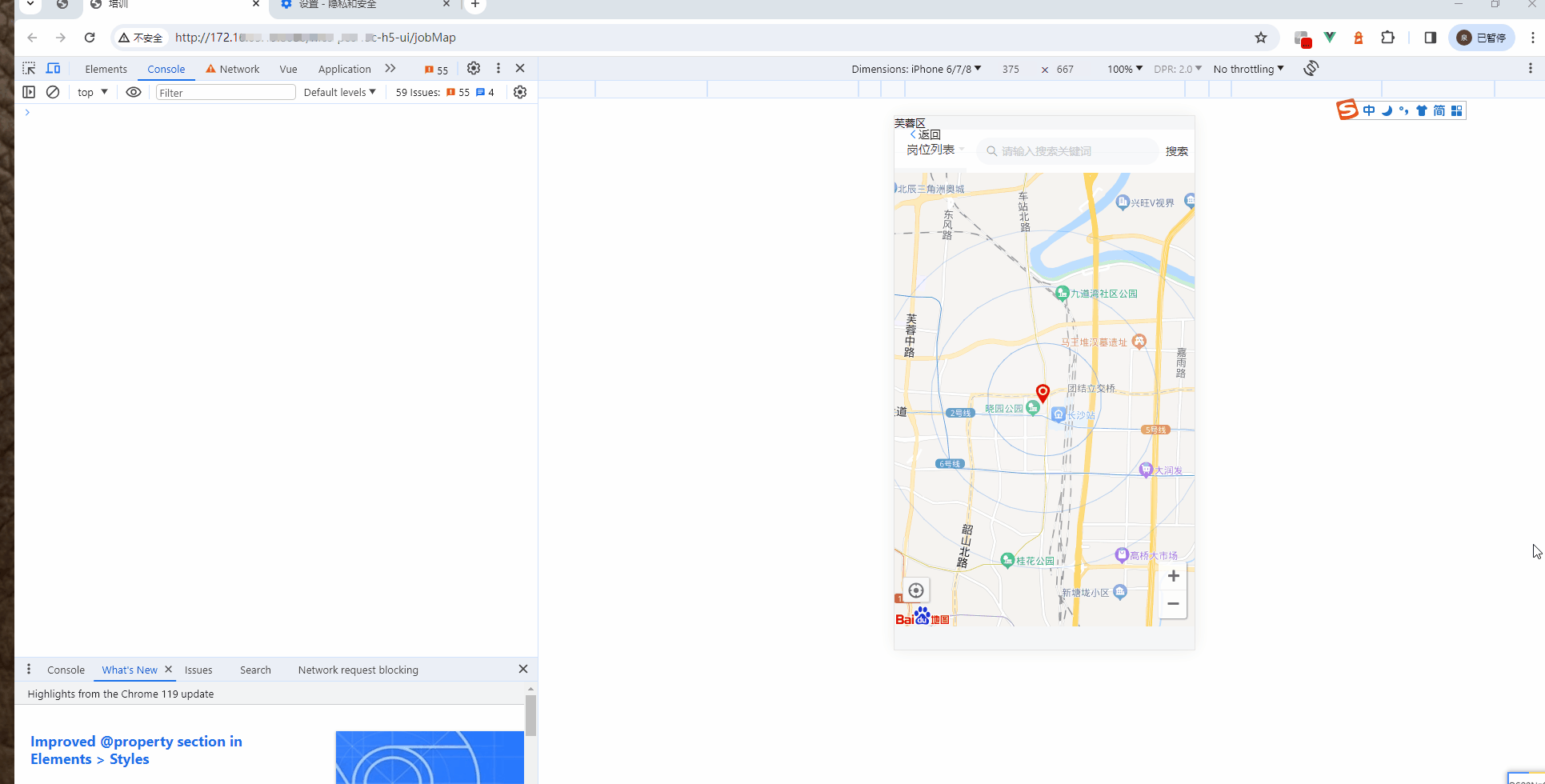The image size is (1545, 784).
Task: Click the 返回 back link in the app
Action: click(925, 134)
